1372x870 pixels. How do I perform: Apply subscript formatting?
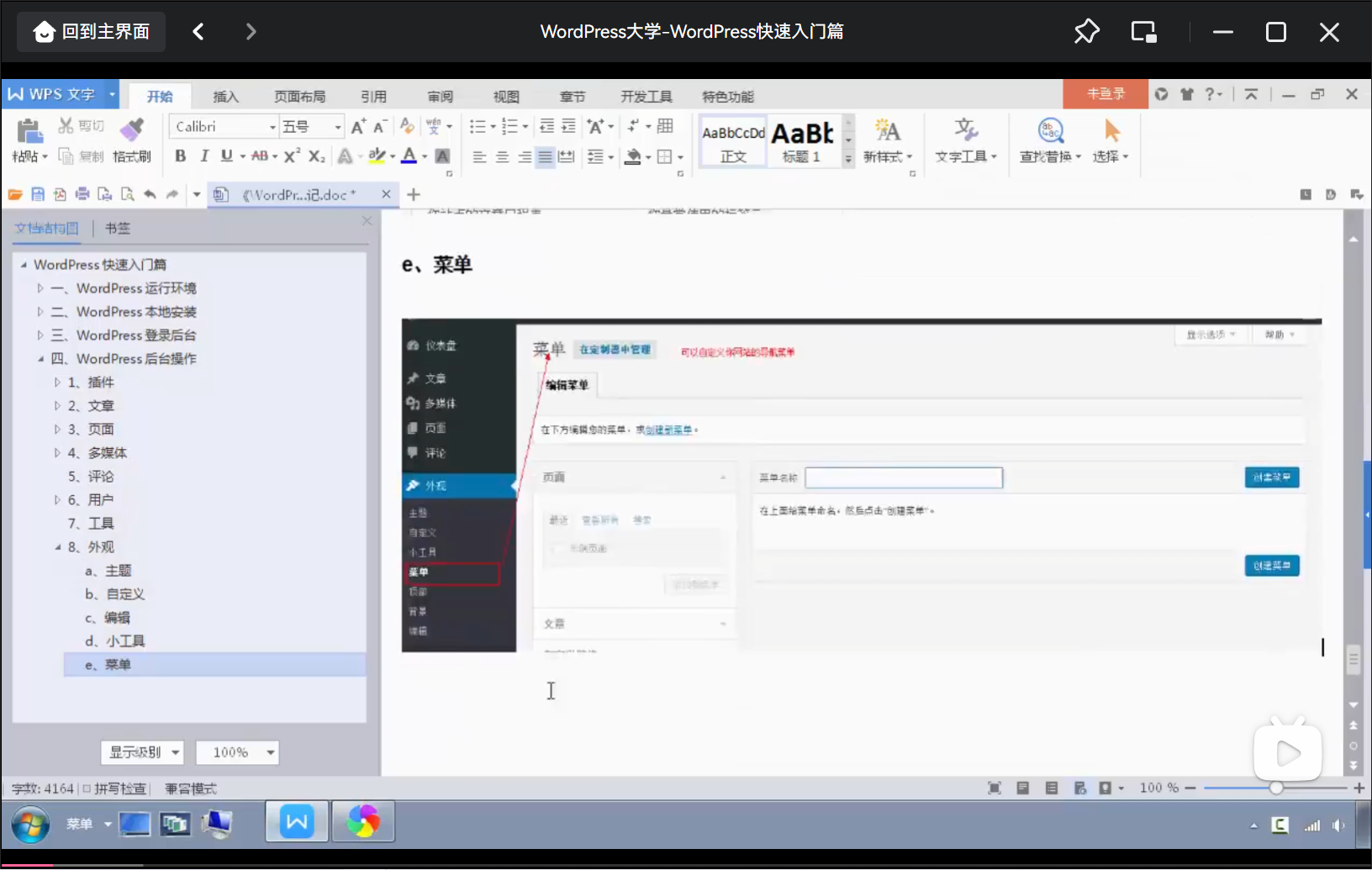[x=316, y=156]
